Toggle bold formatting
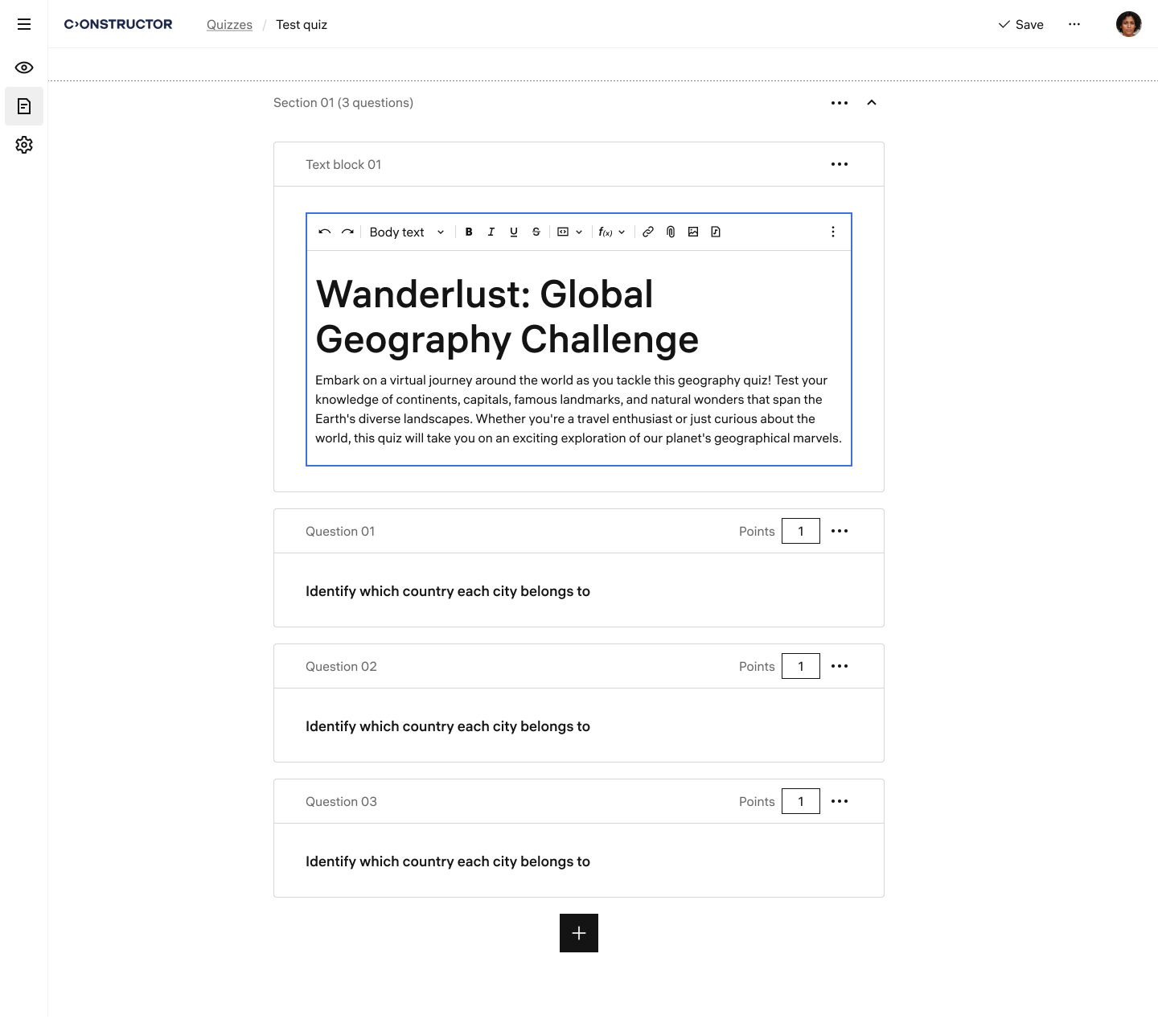 click(469, 232)
